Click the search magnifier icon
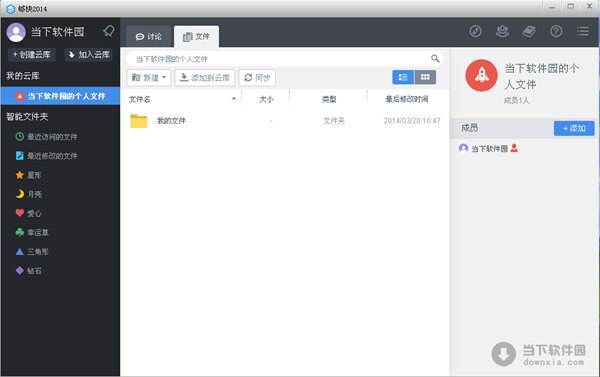This screenshot has width=600, height=377. point(435,59)
